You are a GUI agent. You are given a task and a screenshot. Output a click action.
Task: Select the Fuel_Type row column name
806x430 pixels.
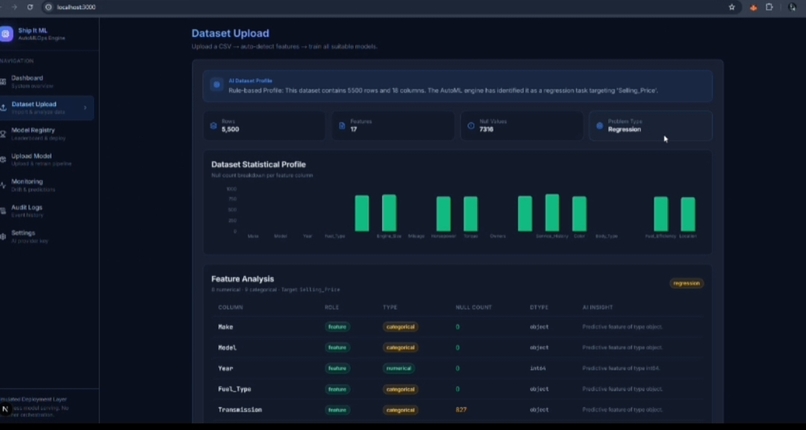click(x=234, y=389)
